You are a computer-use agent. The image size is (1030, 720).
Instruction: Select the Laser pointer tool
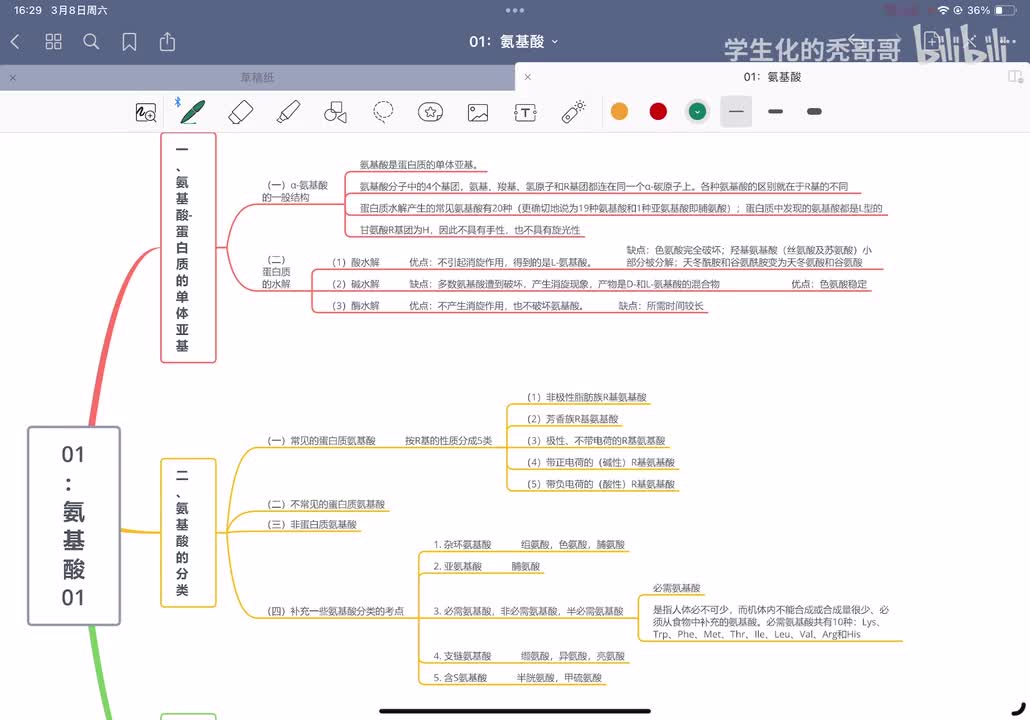(573, 111)
